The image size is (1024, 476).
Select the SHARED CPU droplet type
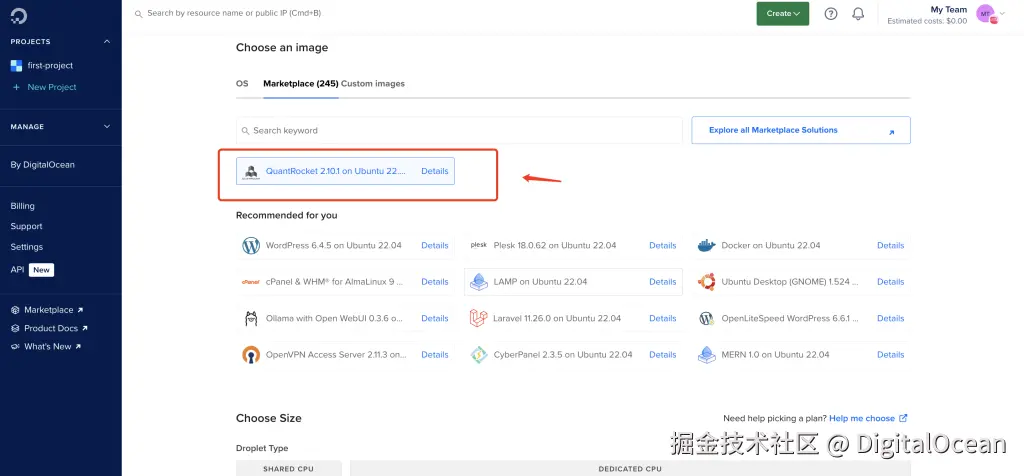click(x=289, y=468)
